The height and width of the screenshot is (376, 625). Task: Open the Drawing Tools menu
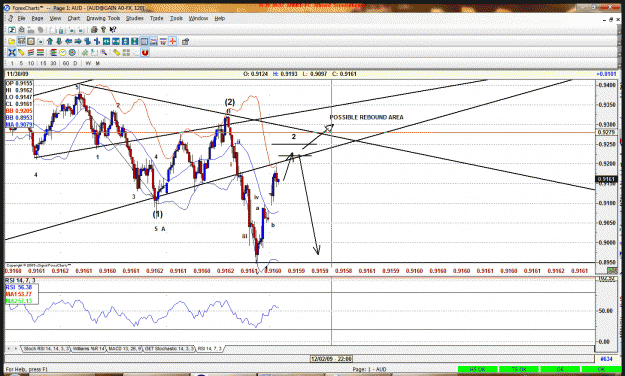pyautogui.click(x=103, y=18)
